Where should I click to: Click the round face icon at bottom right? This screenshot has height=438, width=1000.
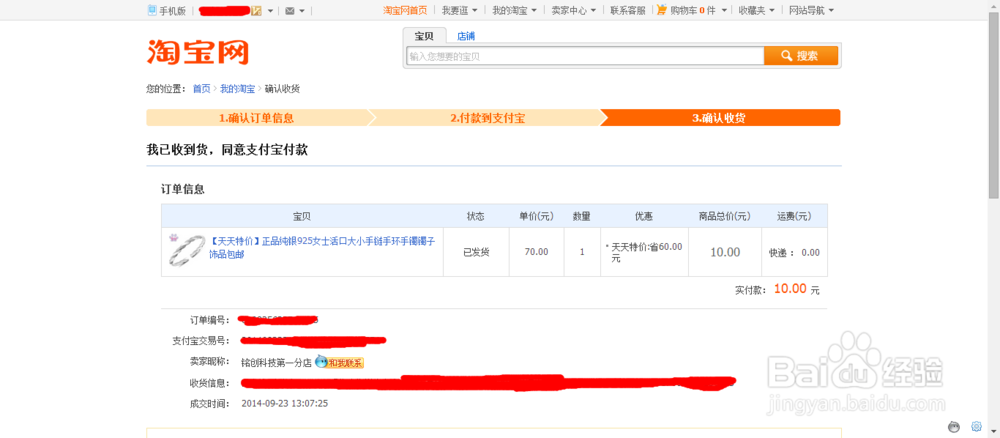point(955,426)
